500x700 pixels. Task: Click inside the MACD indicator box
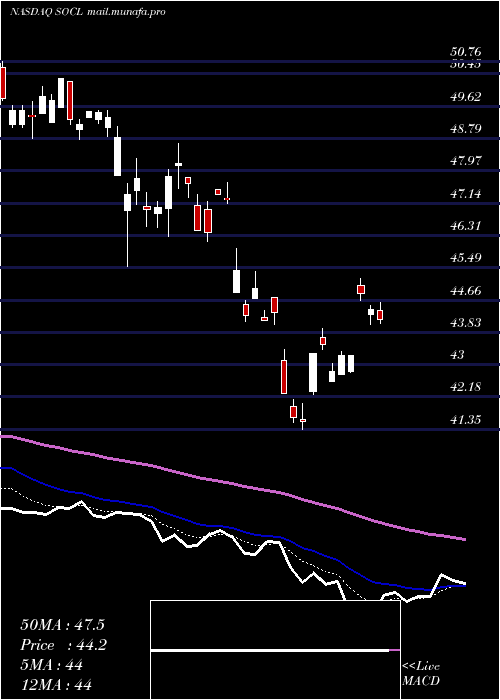[x=275, y=650]
